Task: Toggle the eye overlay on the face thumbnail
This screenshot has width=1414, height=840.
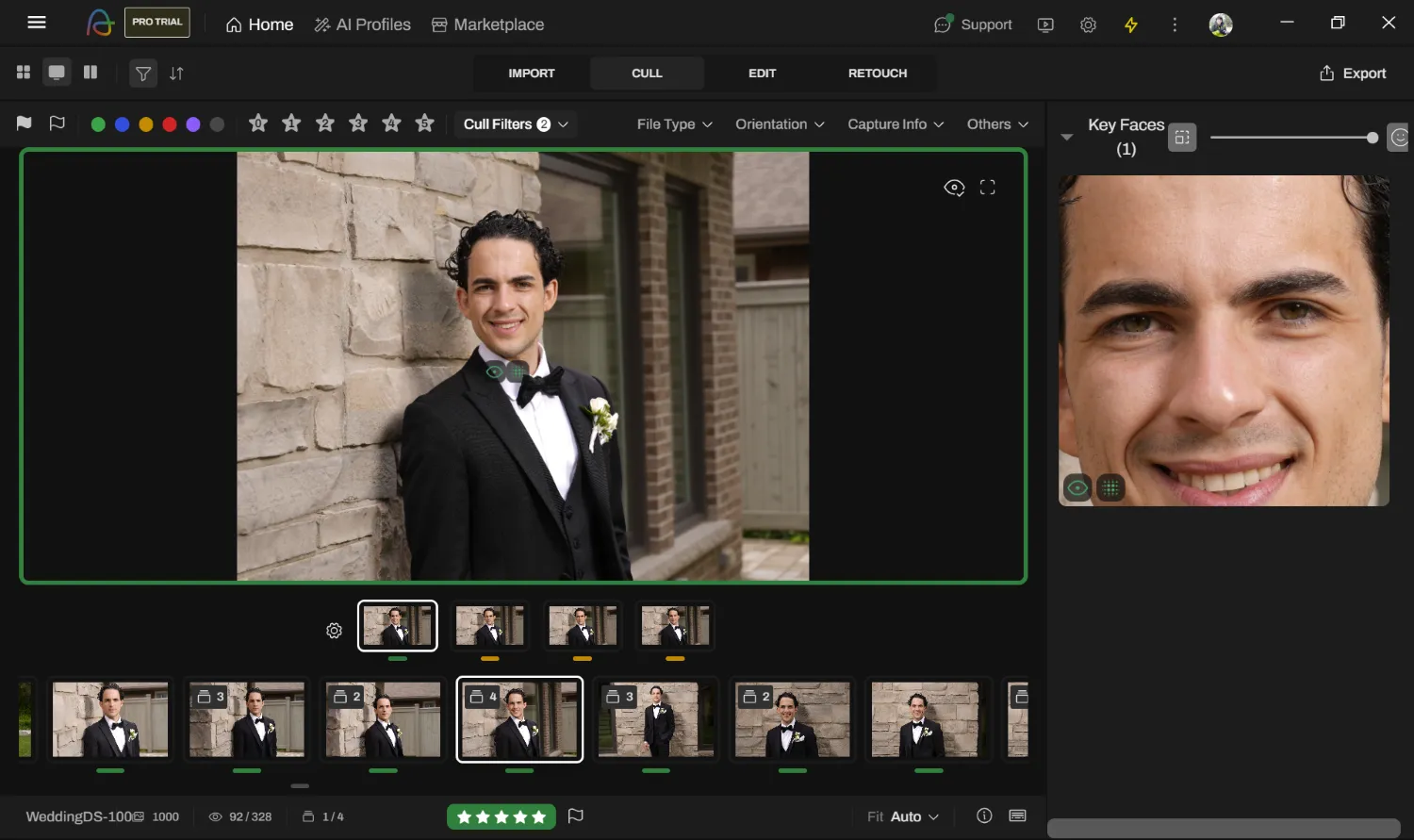Action: pyautogui.click(x=1077, y=487)
